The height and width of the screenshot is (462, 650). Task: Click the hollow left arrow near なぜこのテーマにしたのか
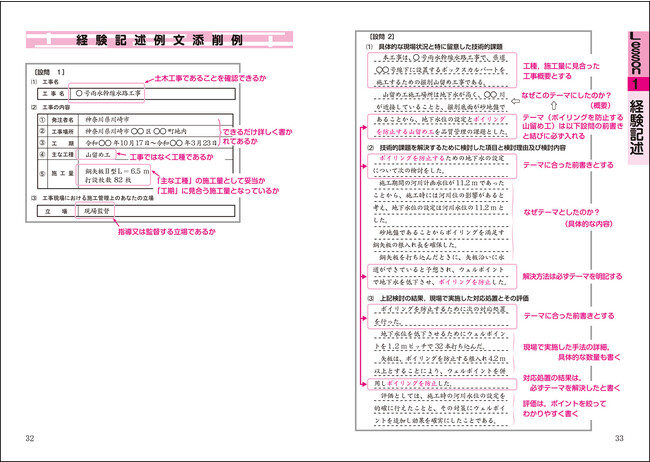tap(513, 100)
